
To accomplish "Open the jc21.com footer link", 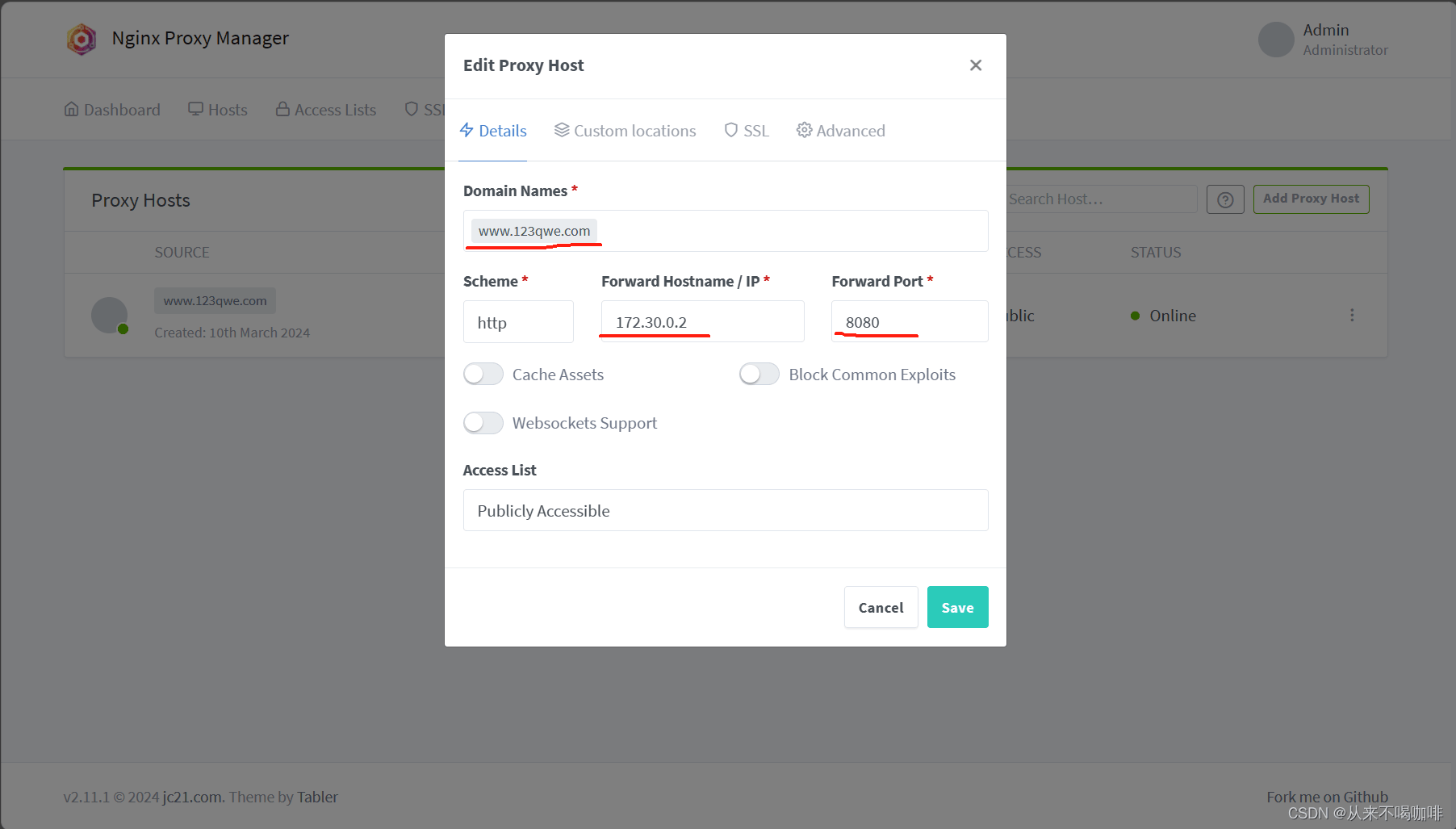I will point(193,797).
